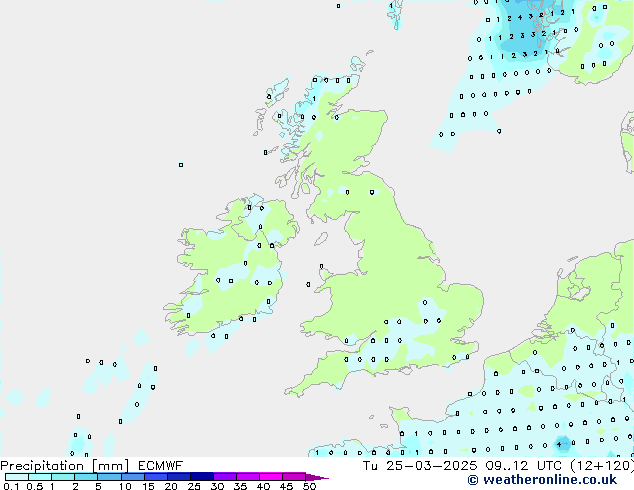Pick the 15–20 mm blue legend swatch
The height and width of the screenshot is (490, 634).
155,477
